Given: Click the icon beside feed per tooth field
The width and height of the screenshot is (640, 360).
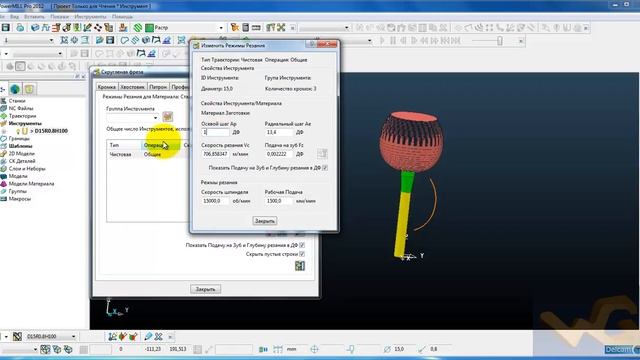Looking at the screenshot, I should tap(322, 153).
